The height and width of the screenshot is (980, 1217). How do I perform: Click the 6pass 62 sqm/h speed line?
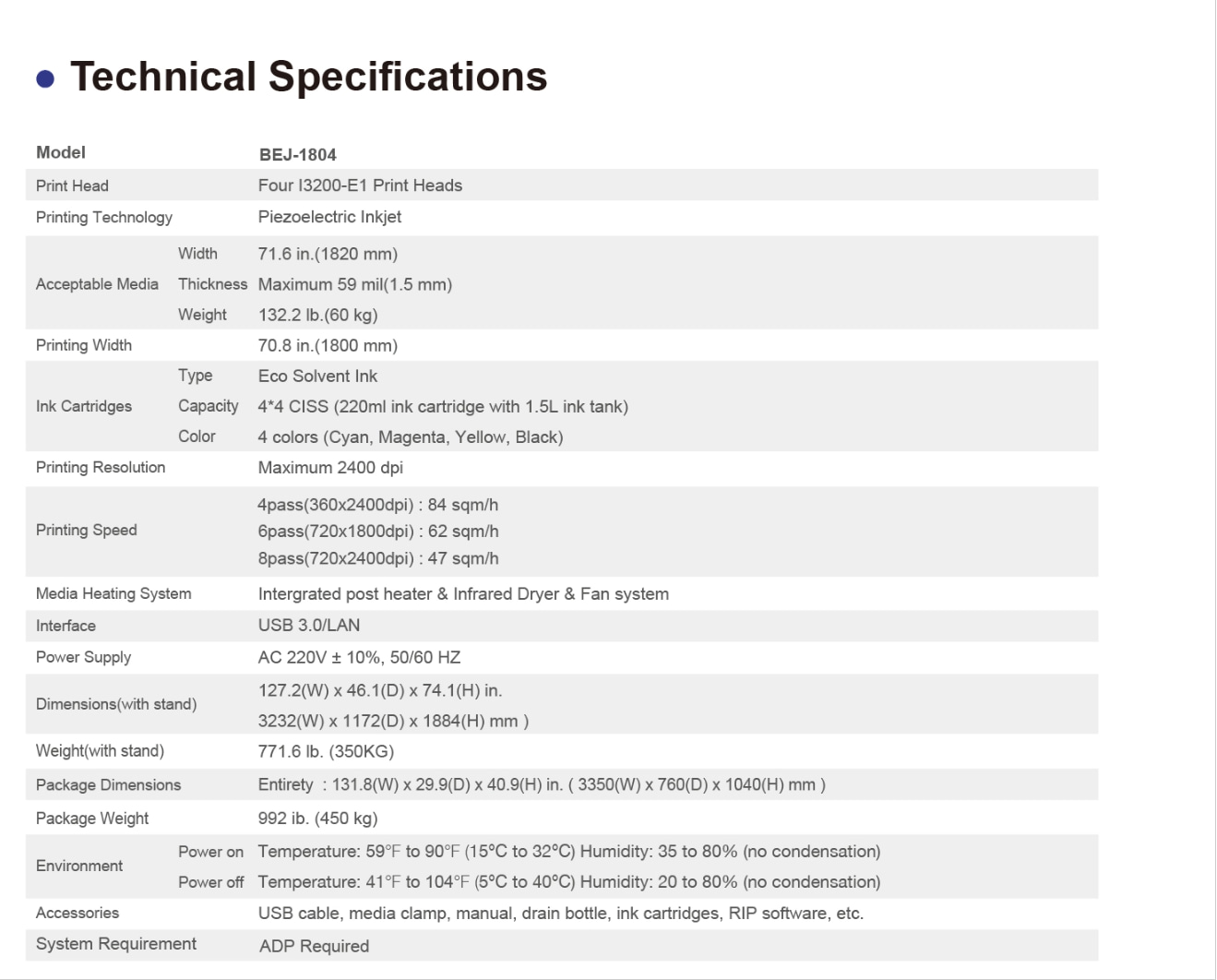click(x=378, y=532)
